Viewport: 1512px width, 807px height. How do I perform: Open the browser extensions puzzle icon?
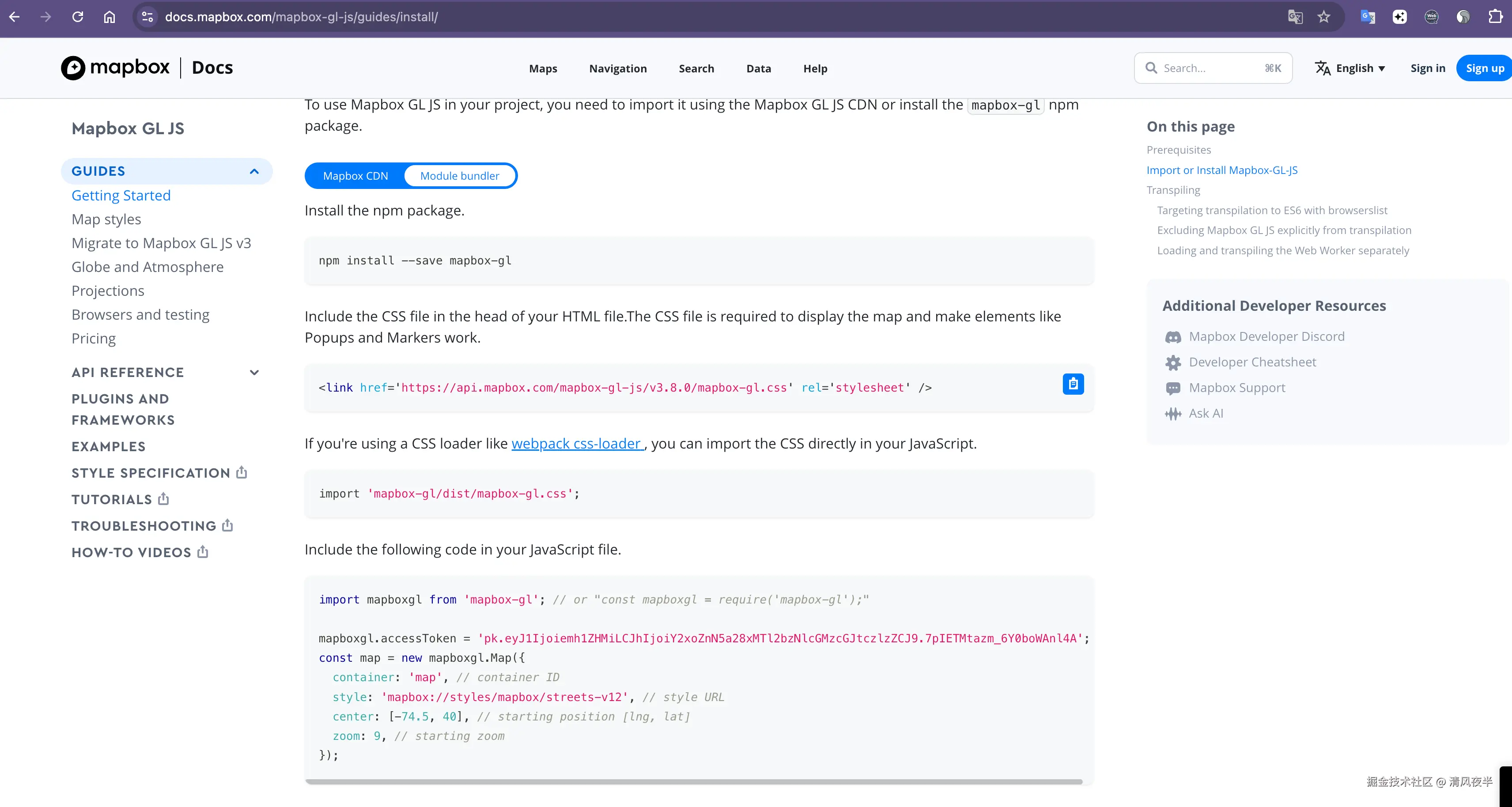pos(1495,17)
